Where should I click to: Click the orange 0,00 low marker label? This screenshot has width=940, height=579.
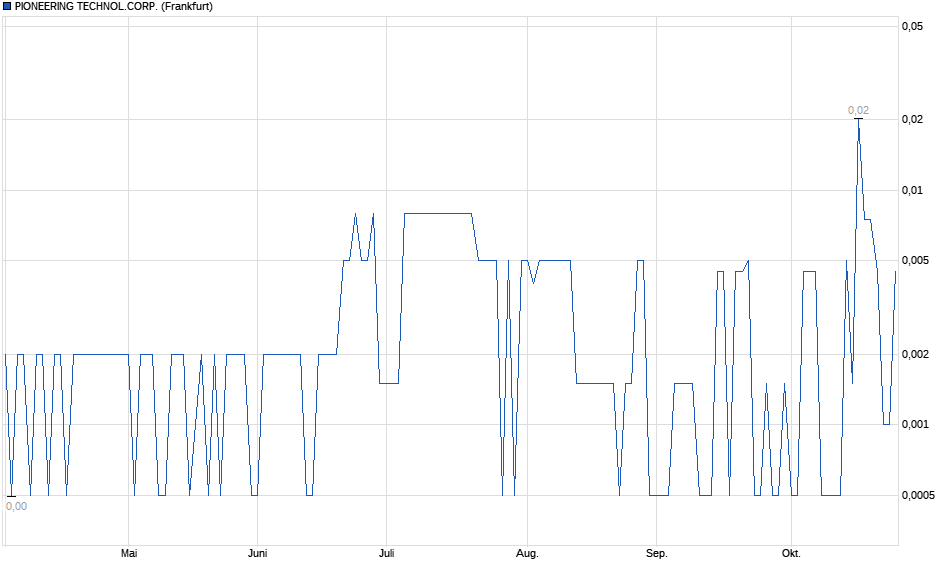[16, 506]
